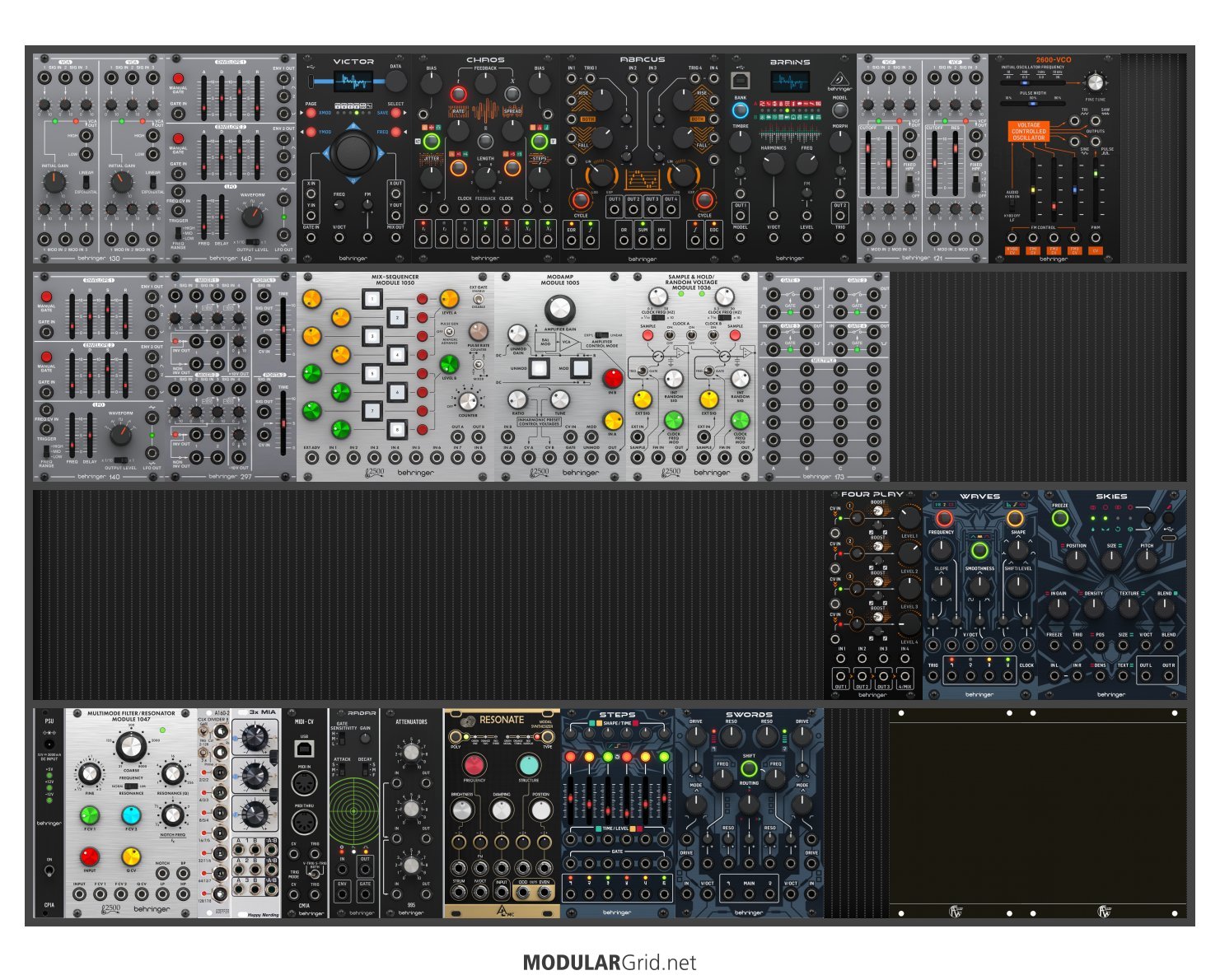
Task: Click the abacus graphic on the Abacus module
Action: 643,179
